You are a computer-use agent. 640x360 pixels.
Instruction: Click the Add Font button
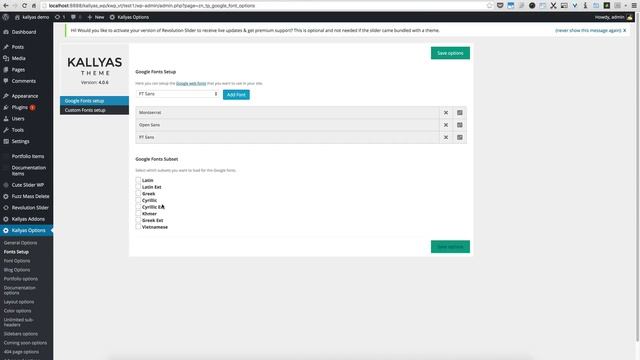236,95
